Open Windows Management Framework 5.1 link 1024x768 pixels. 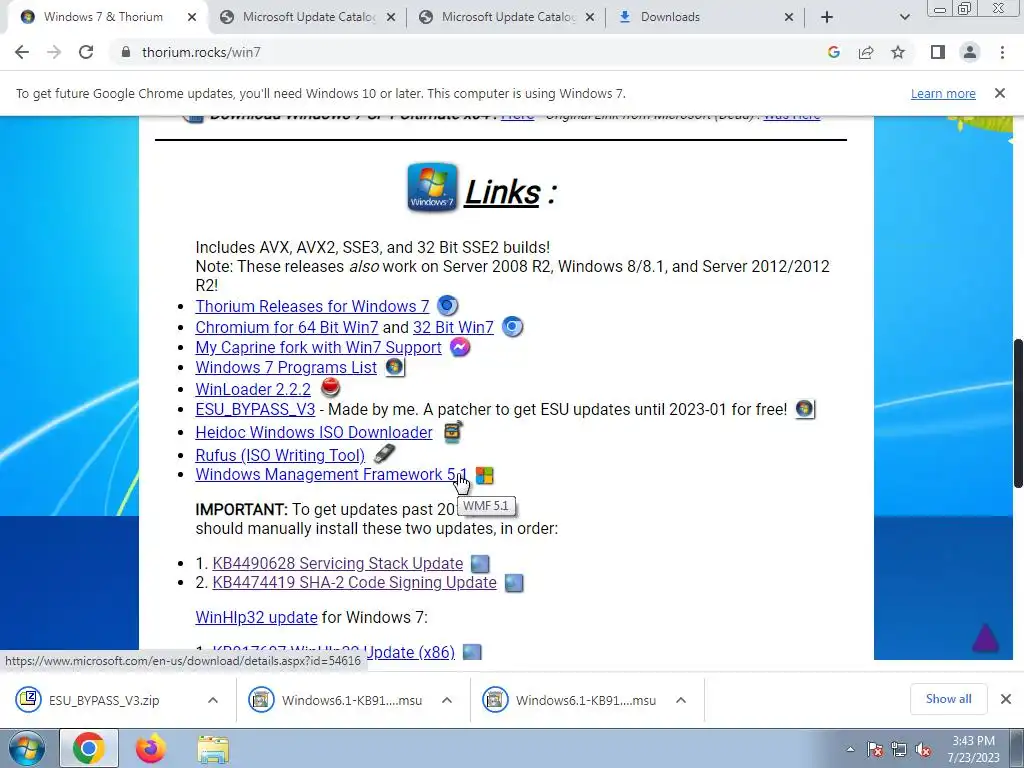tap(331, 474)
